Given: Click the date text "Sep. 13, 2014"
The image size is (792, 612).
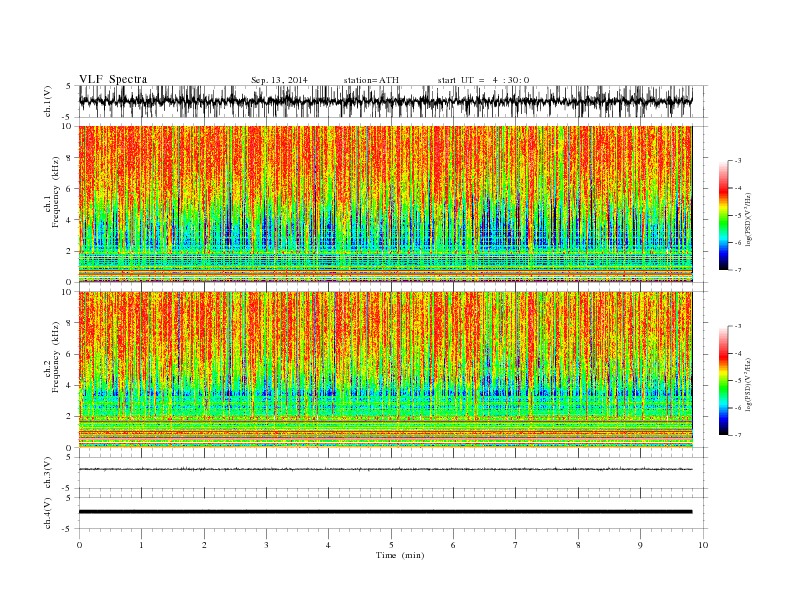Looking at the screenshot, I should pyautogui.click(x=279, y=80).
